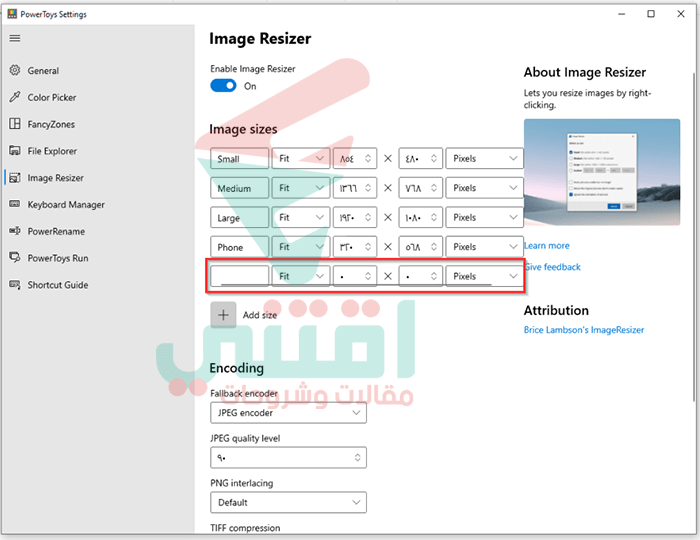Click the Color Picker eyedropper icon

point(15,97)
